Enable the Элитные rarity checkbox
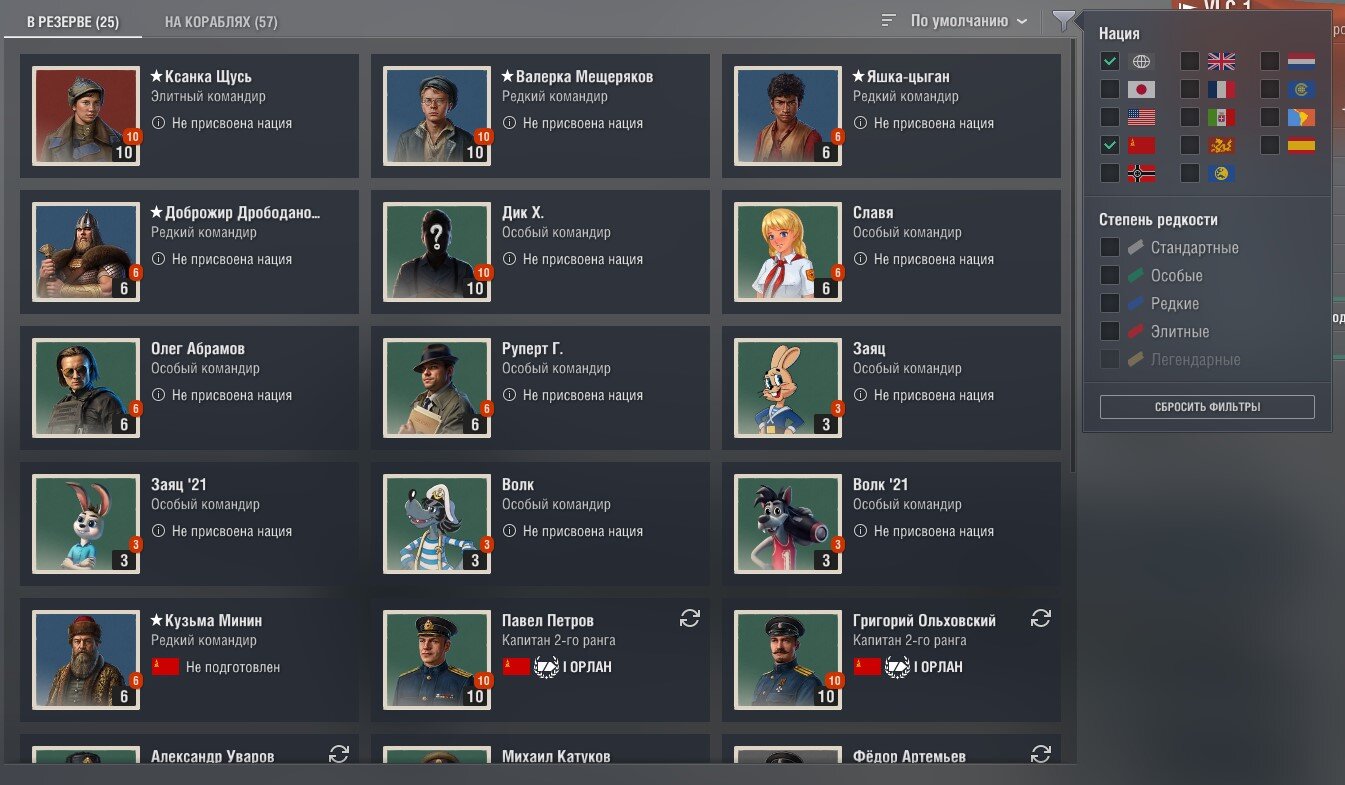 click(1109, 331)
